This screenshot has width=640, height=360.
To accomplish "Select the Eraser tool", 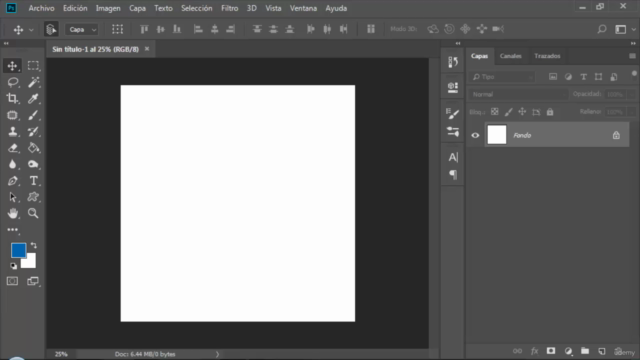I will (x=12, y=148).
